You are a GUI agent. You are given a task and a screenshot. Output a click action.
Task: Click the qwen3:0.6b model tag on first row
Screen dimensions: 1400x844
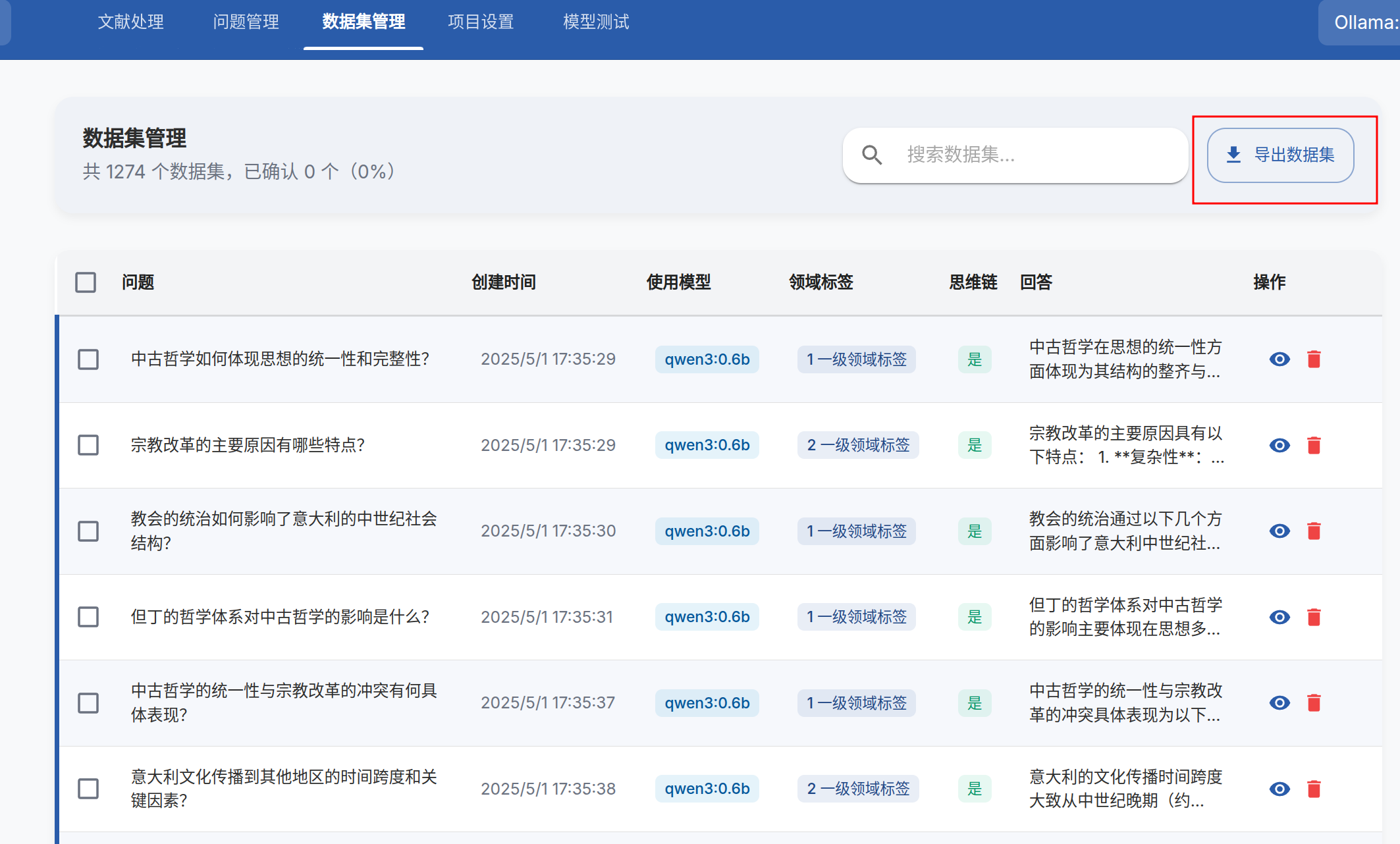707,359
